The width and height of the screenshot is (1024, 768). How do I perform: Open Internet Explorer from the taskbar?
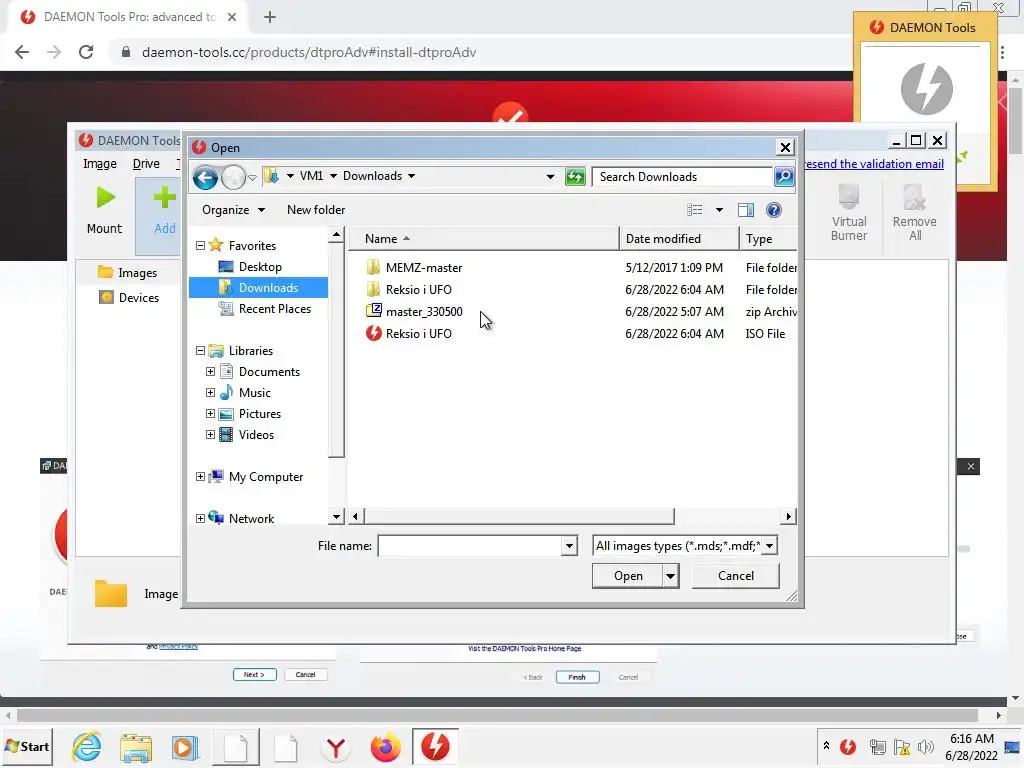pyautogui.click(x=87, y=746)
